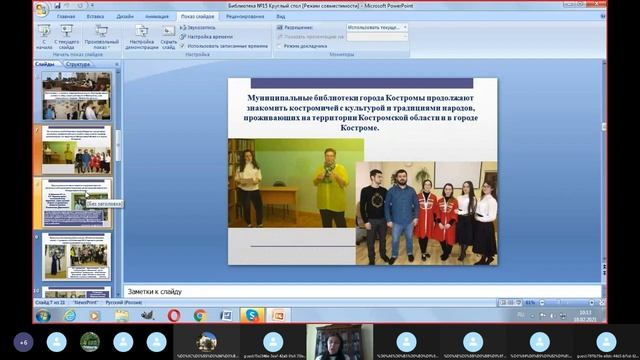640x360 pixels.
Task: Switch to Структура outline tab
Action: click(78, 64)
